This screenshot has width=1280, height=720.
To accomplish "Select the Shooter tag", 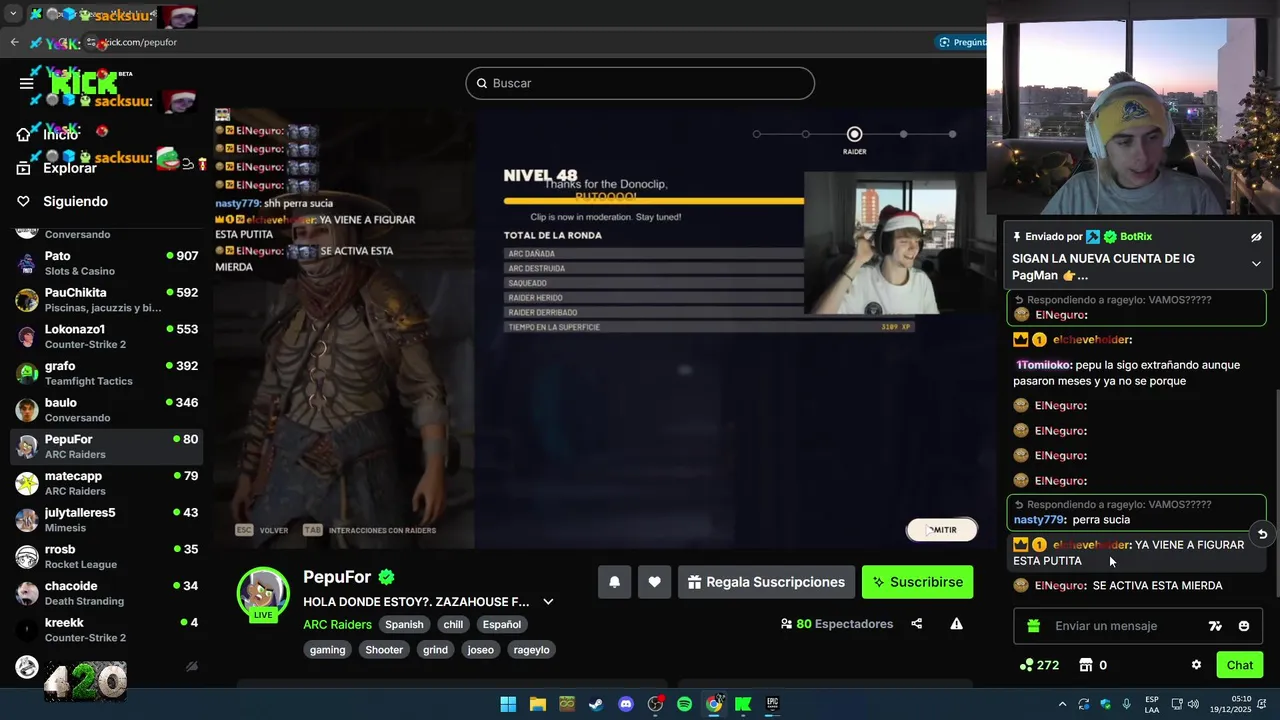I will 384,650.
